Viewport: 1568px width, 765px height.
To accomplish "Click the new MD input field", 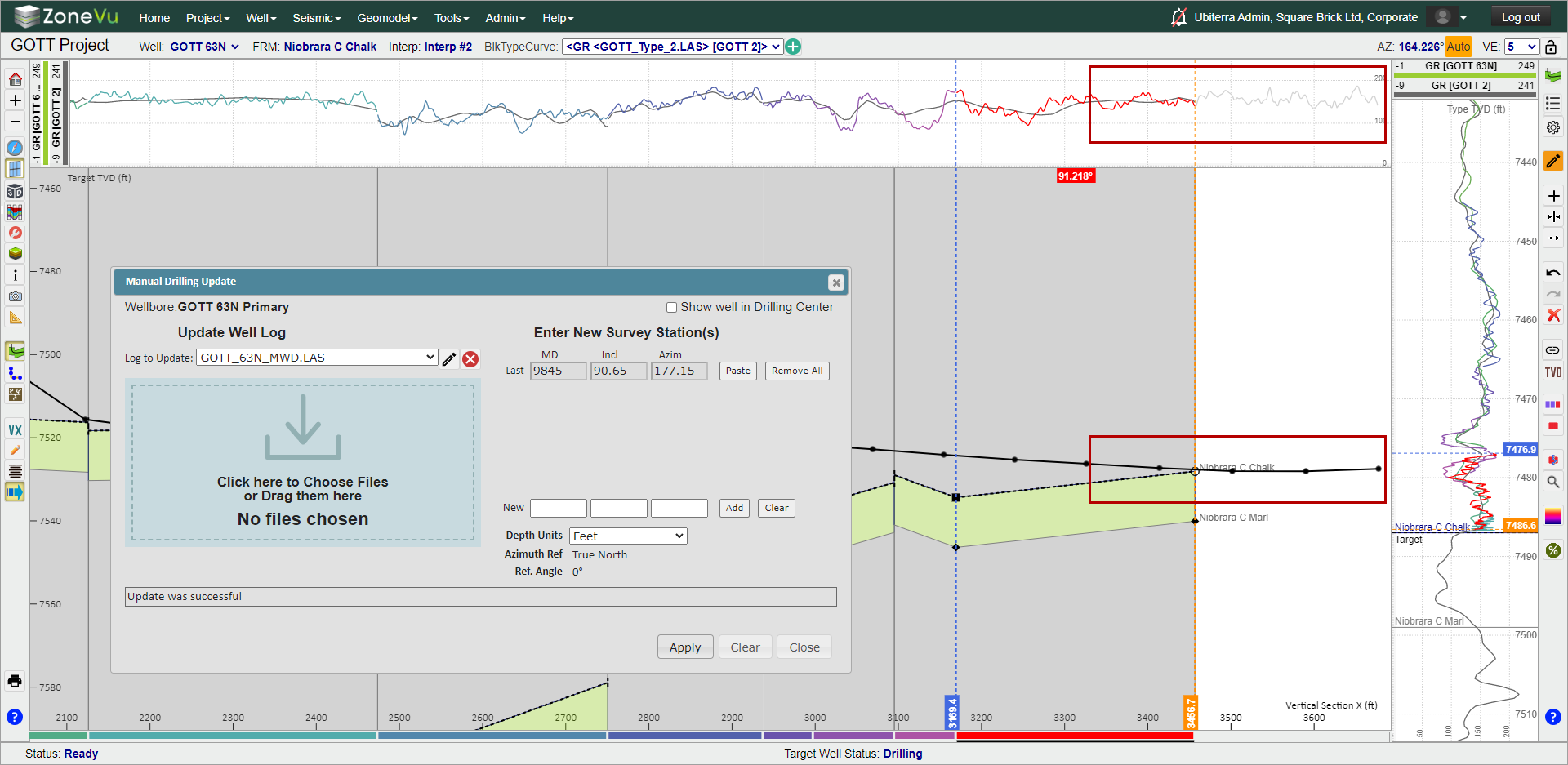I will tap(559, 508).
